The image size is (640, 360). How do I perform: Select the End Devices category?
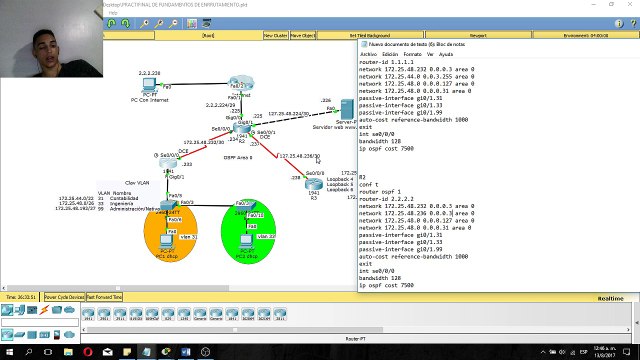point(20,310)
